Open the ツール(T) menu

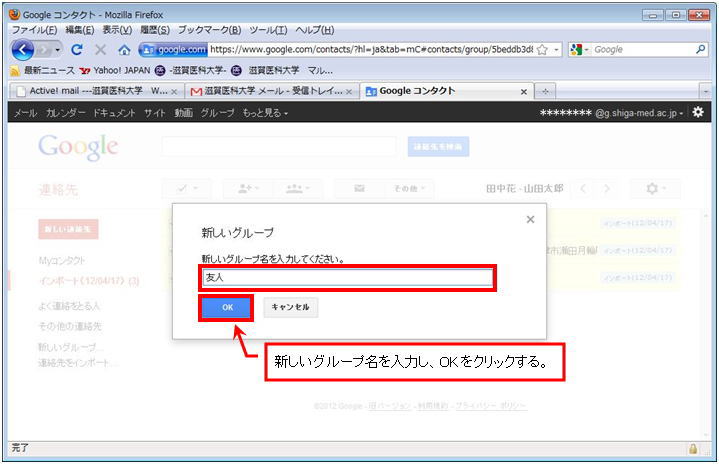pos(268,30)
